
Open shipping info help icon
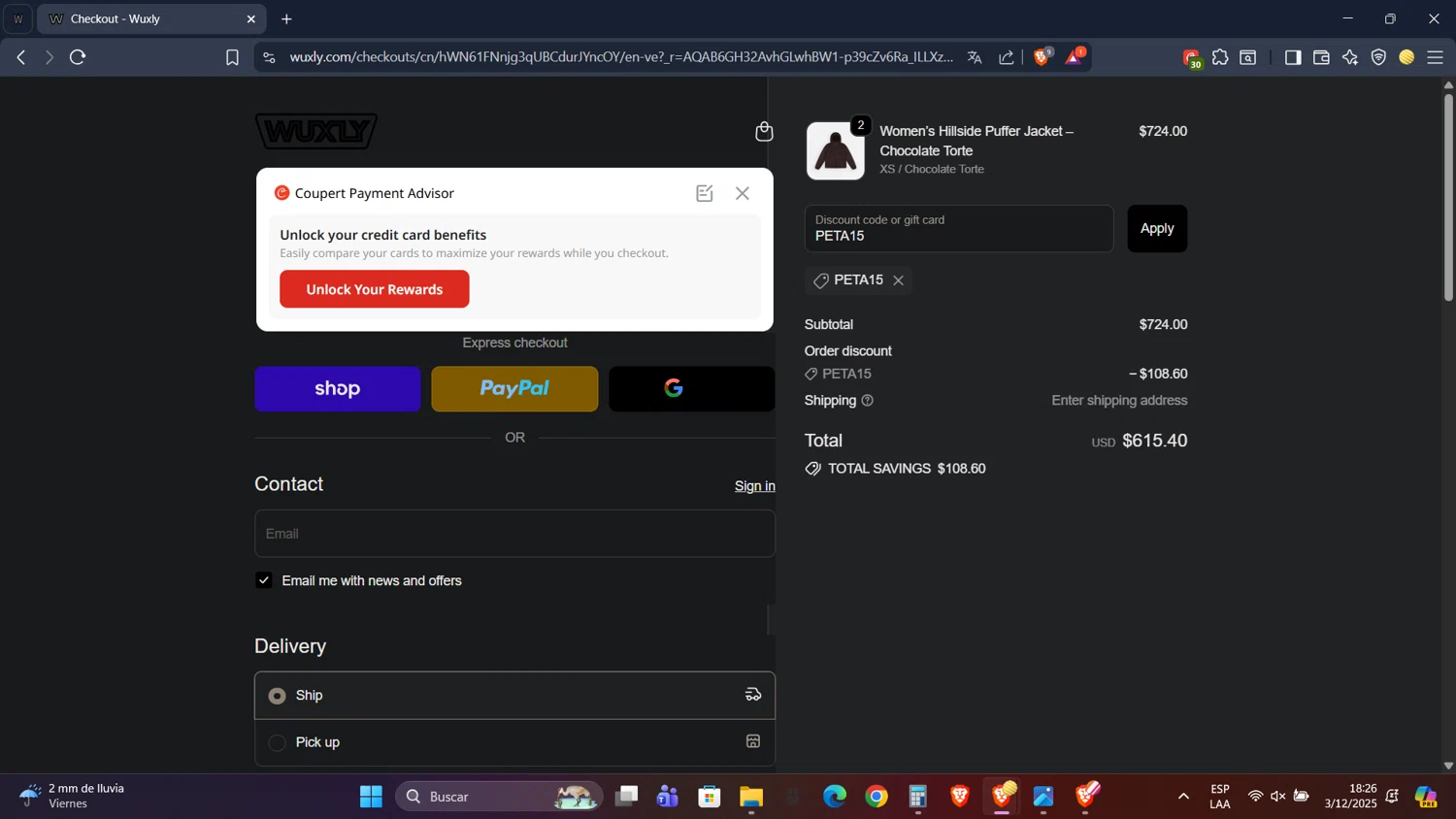tap(868, 401)
